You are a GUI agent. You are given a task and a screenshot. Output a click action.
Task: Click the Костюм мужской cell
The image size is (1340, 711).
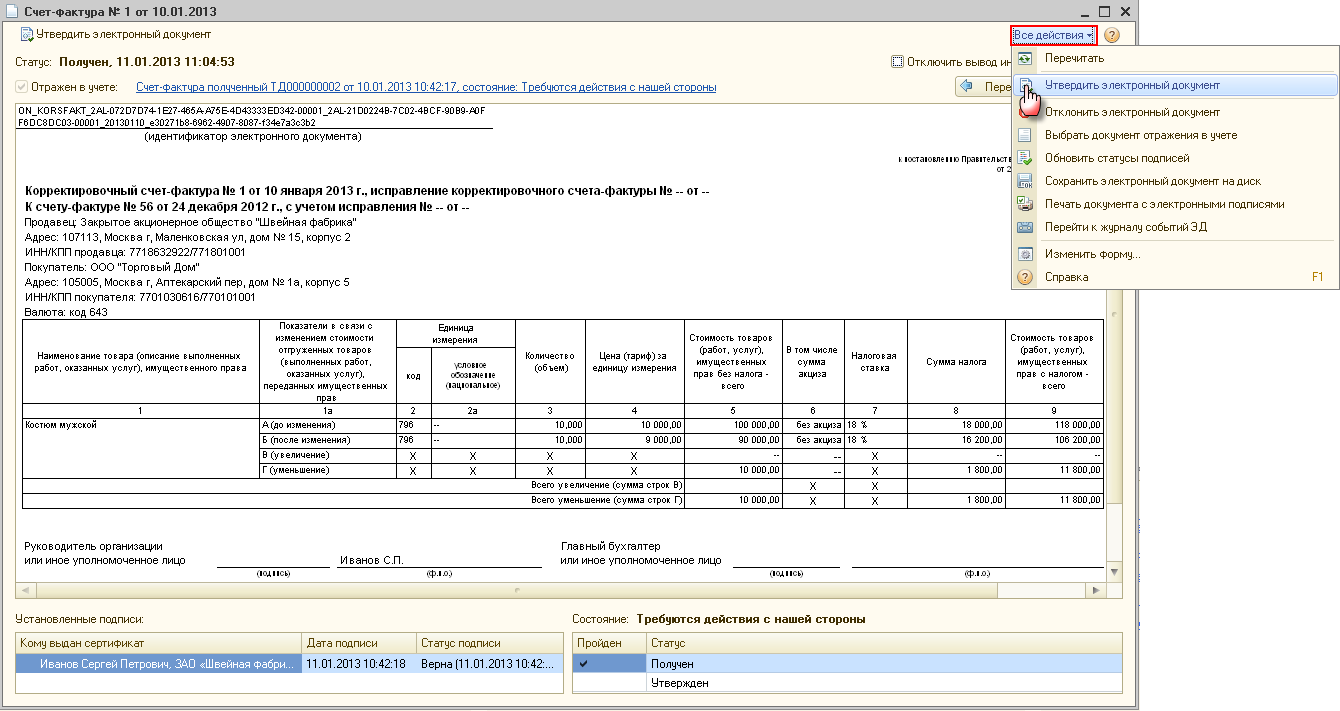tap(140, 448)
